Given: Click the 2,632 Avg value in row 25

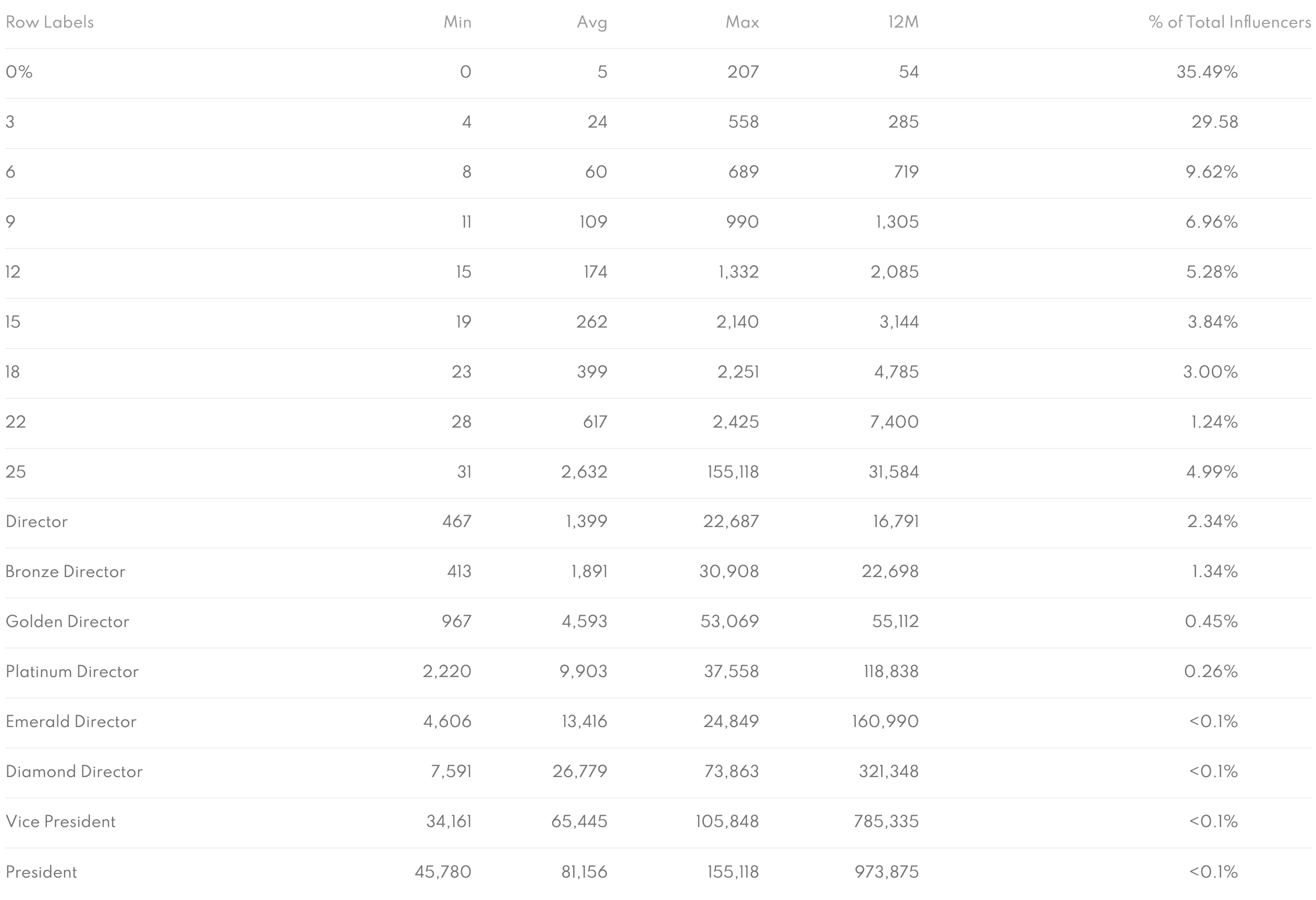Looking at the screenshot, I should [x=585, y=471].
